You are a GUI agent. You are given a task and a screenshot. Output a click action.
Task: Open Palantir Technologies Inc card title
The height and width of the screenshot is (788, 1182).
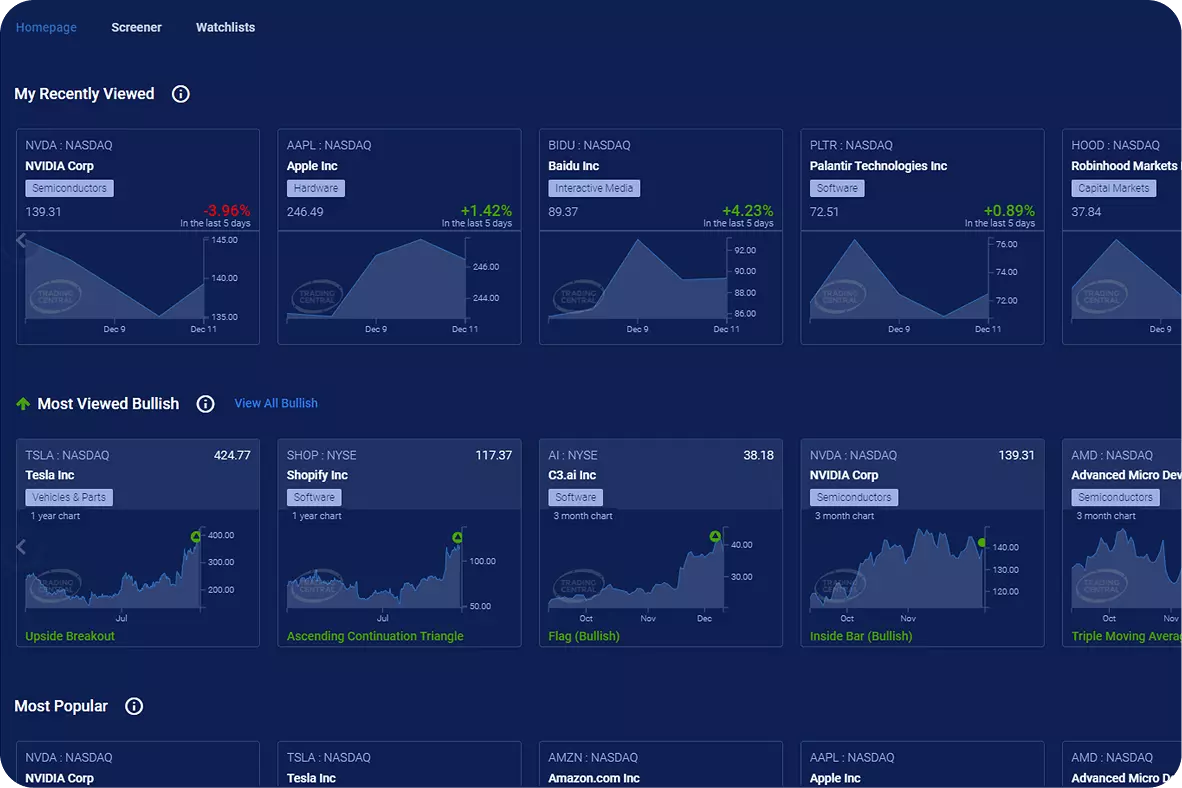[878, 166]
